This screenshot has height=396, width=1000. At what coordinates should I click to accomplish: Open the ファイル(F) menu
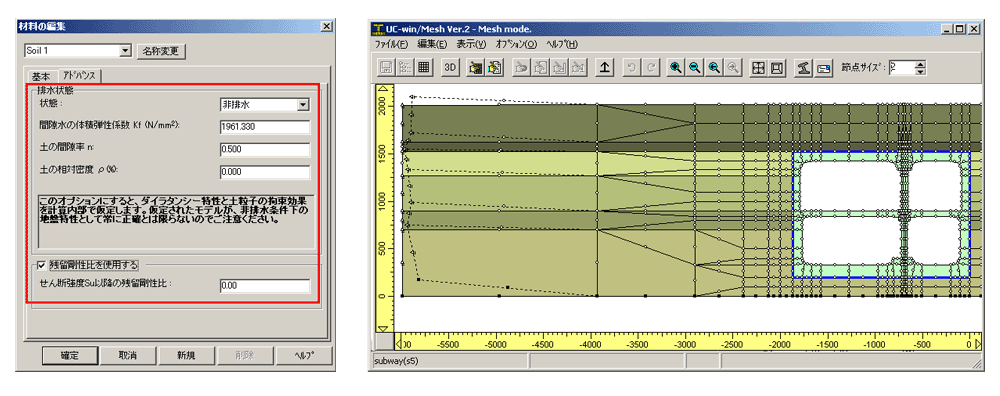pos(391,44)
